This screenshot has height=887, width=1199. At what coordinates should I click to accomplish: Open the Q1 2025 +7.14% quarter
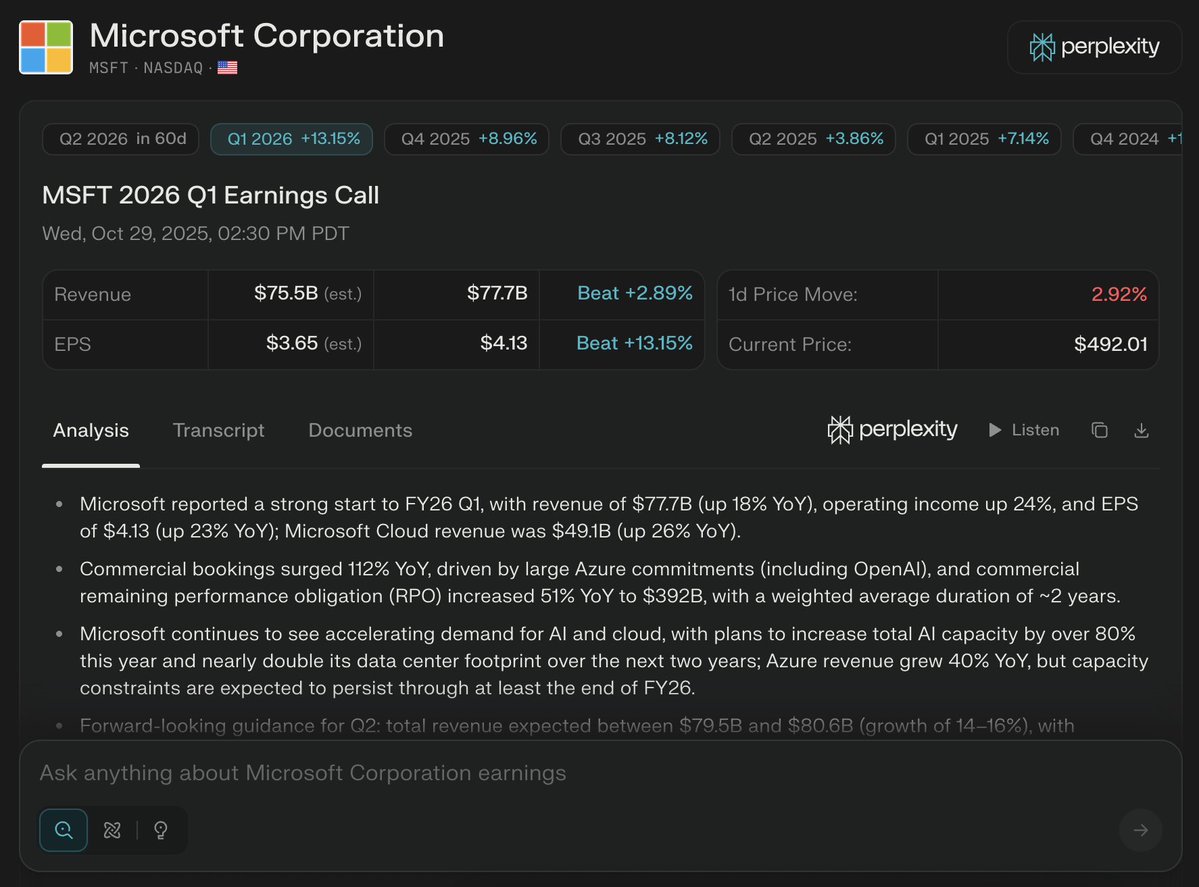click(x=985, y=139)
